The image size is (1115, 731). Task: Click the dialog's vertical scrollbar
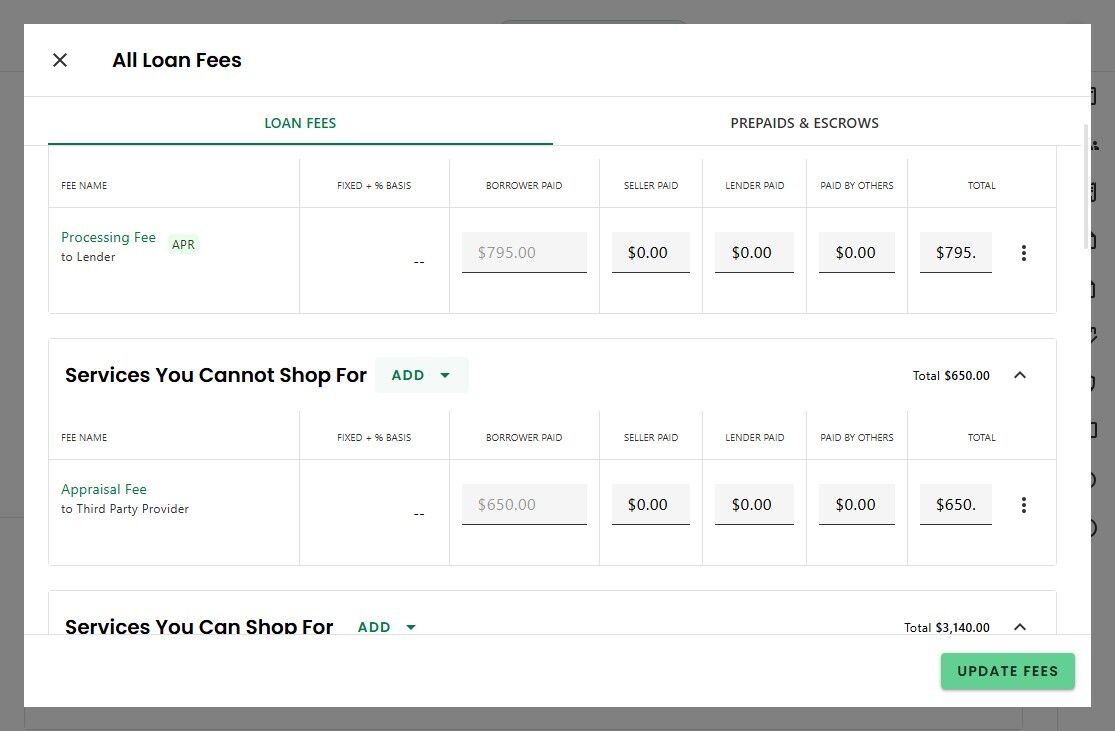point(1086,187)
